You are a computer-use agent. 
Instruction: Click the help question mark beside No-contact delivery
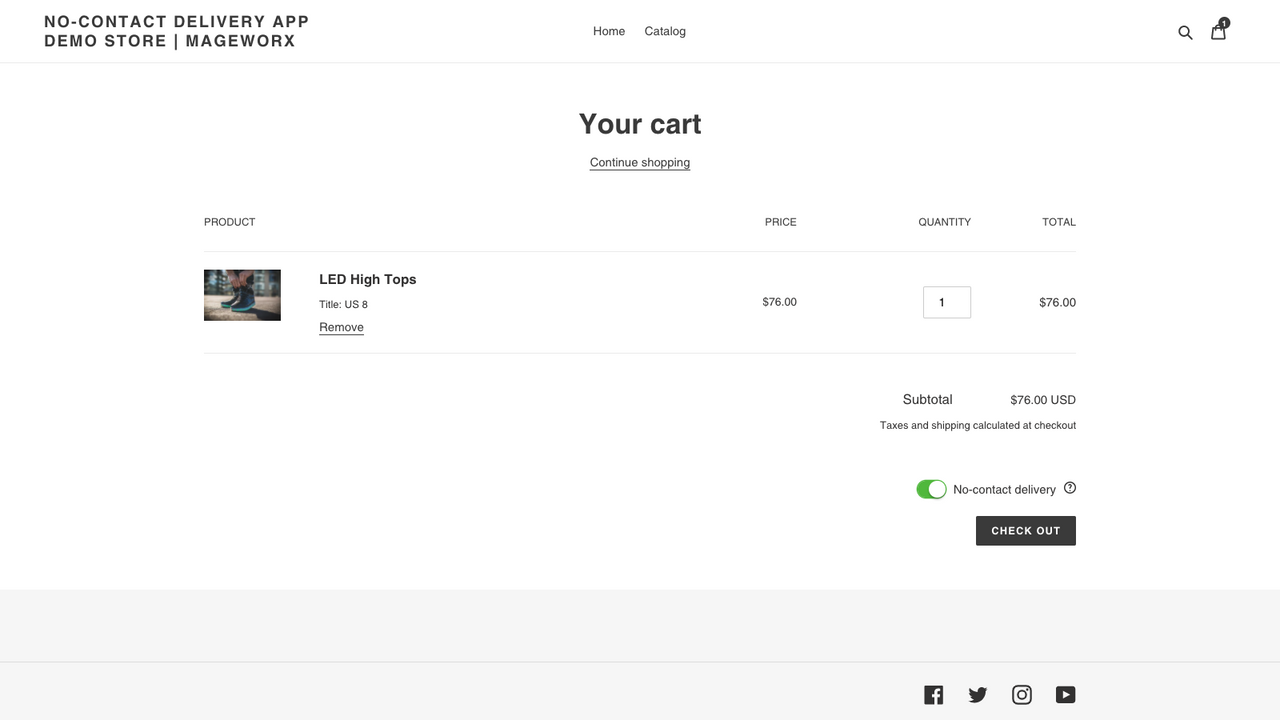pos(1069,488)
